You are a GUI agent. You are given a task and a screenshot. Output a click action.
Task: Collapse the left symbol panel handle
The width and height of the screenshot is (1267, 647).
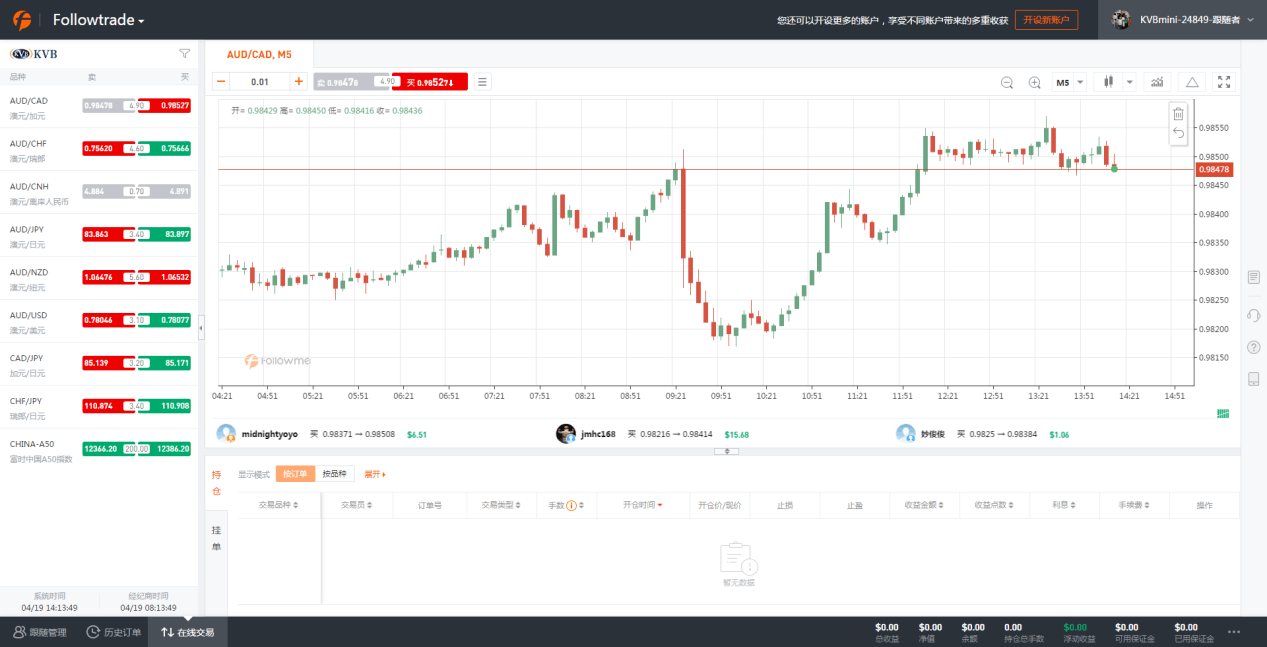(x=201, y=326)
